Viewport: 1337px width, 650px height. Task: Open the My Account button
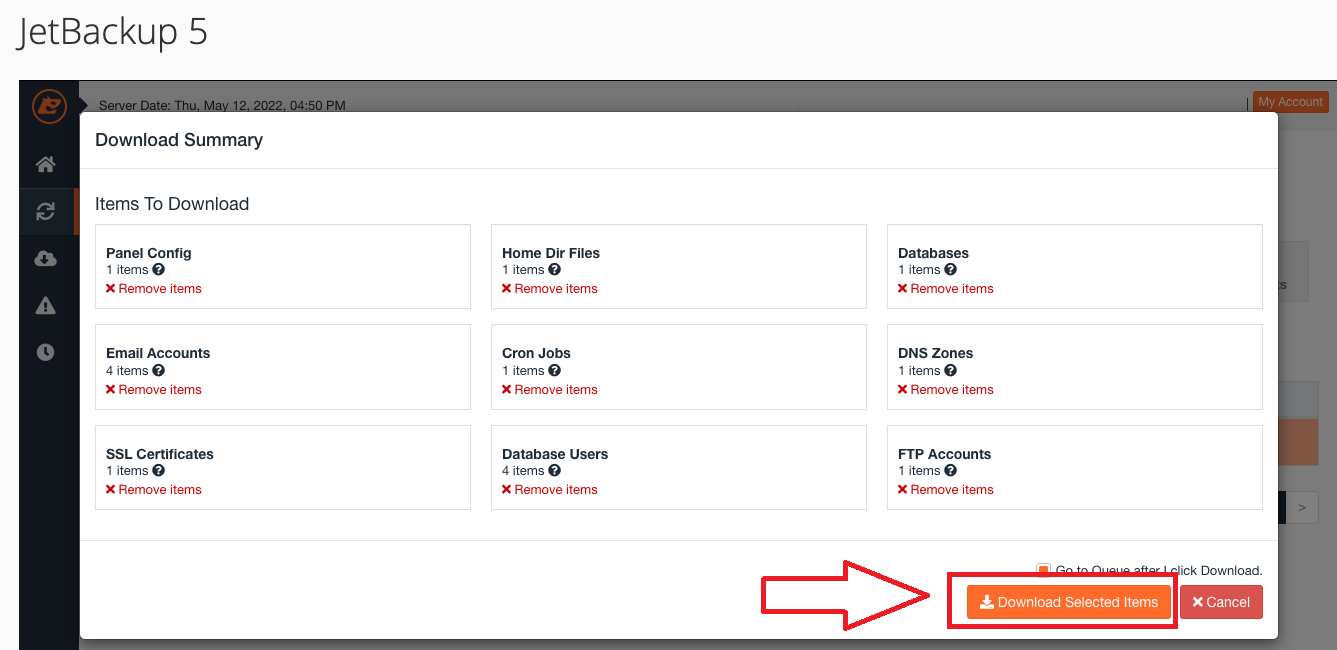1290,102
